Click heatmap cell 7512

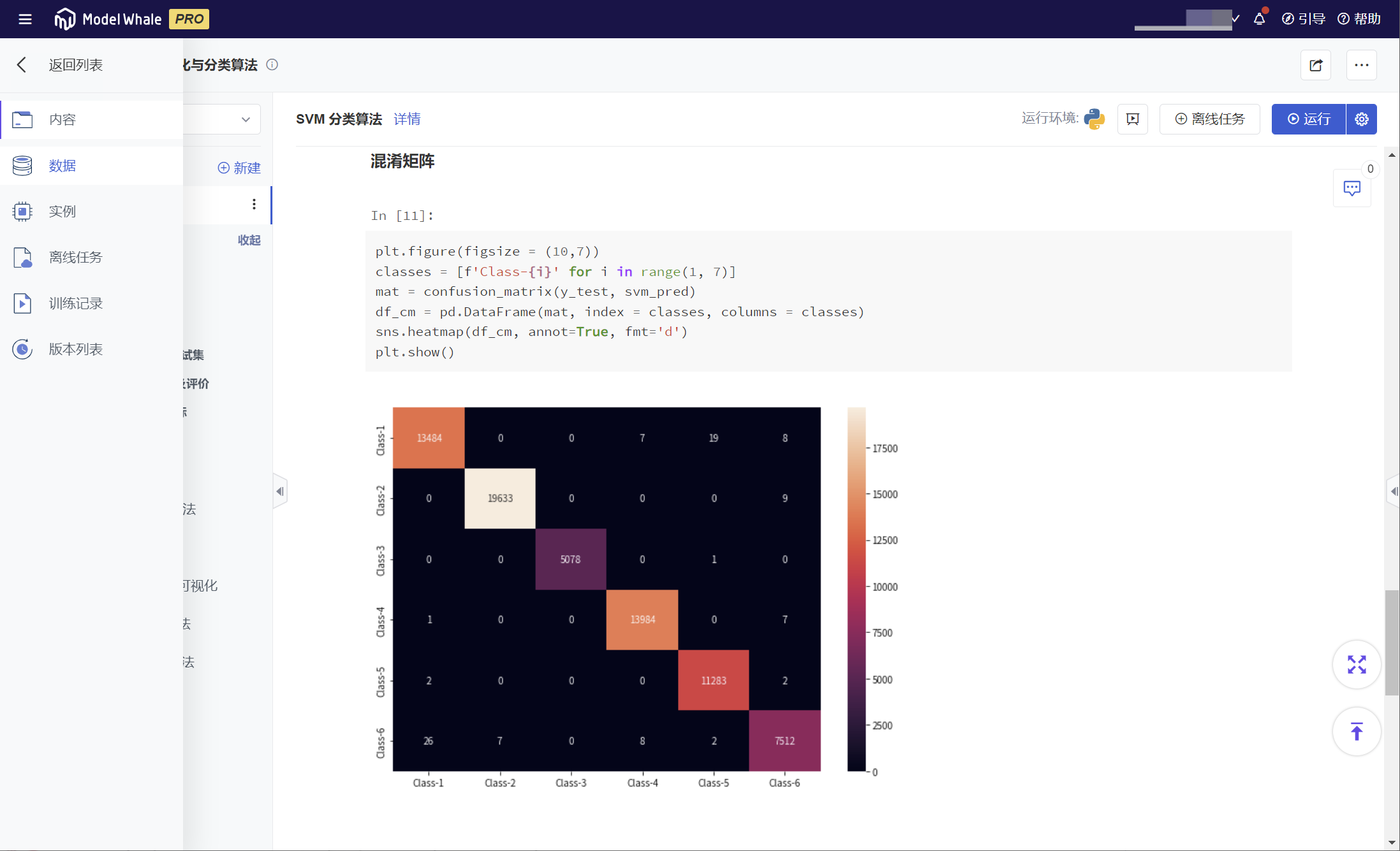point(785,741)
